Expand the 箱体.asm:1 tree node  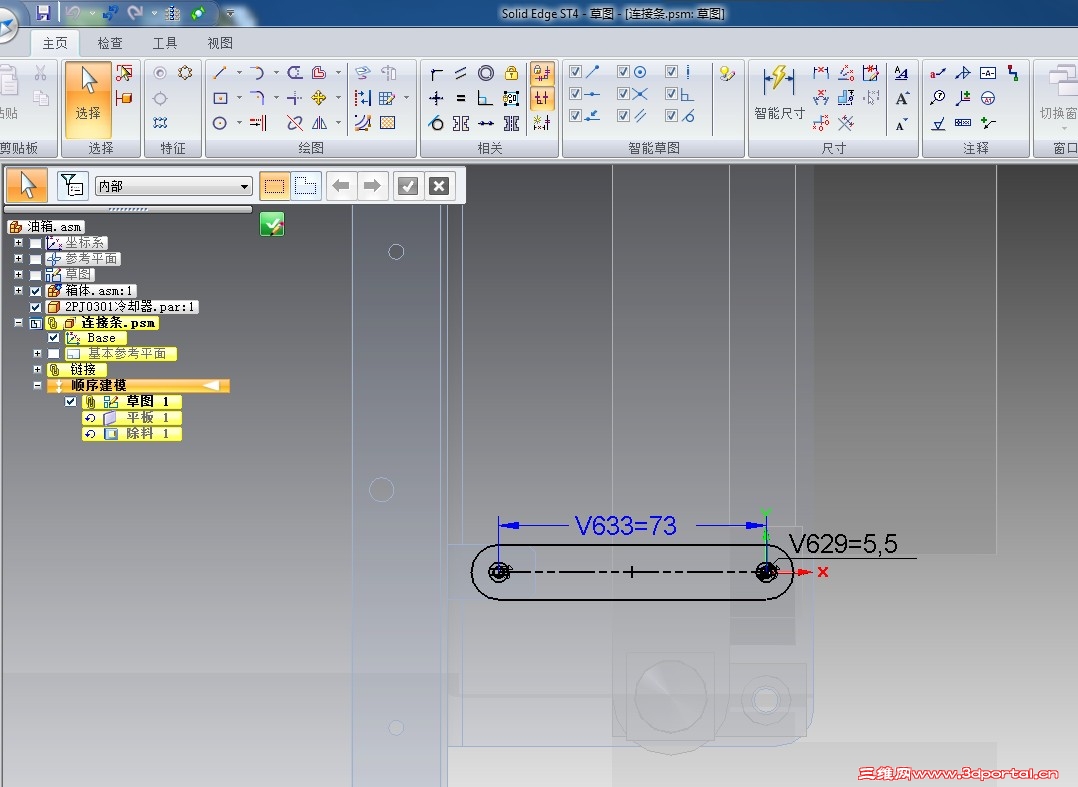pyautogui.click(x=19, y=291)
